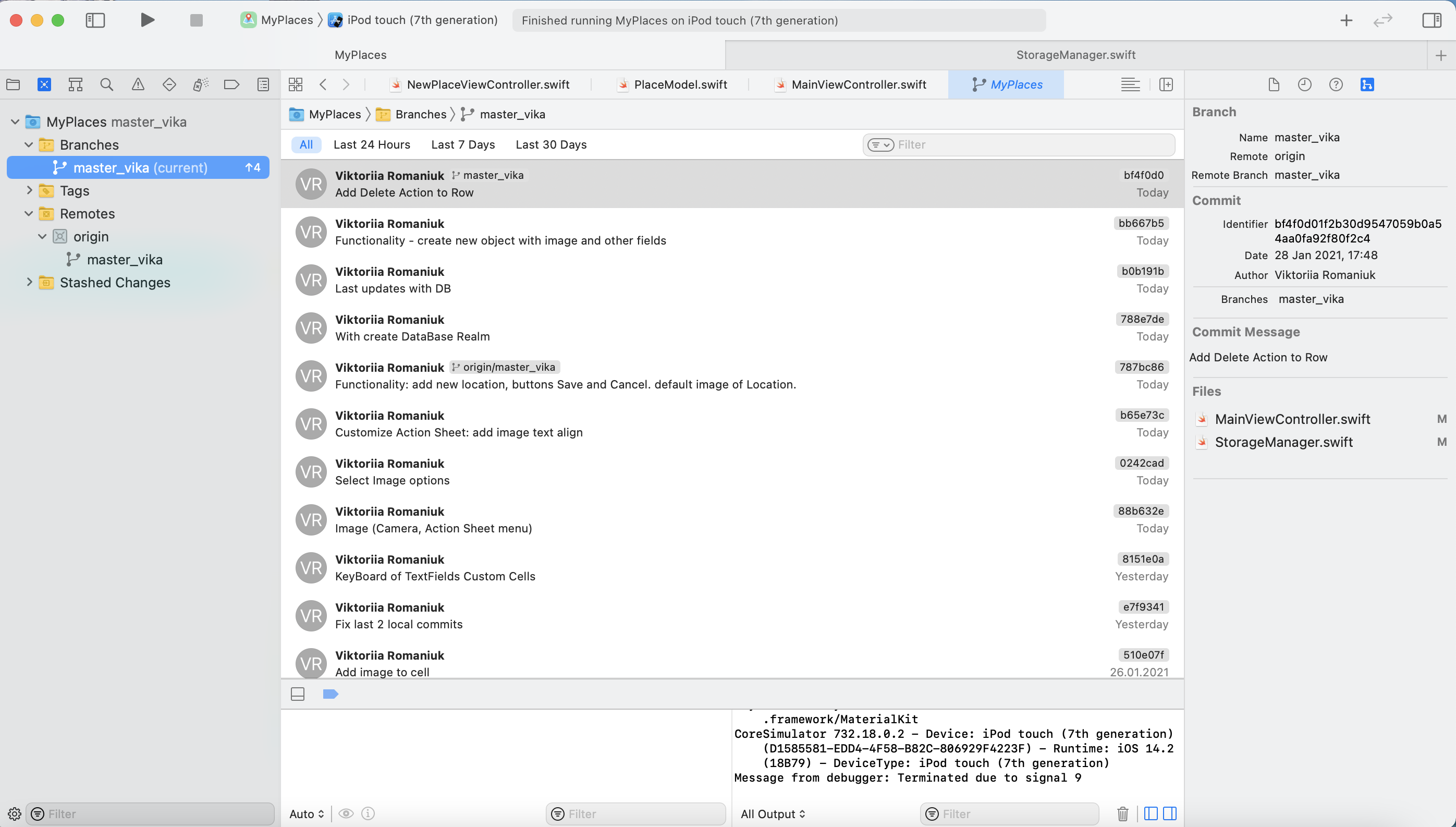Viewport: 1456px width, 827px height.
Task: Stop the running app
Action: tap(197, 20)
